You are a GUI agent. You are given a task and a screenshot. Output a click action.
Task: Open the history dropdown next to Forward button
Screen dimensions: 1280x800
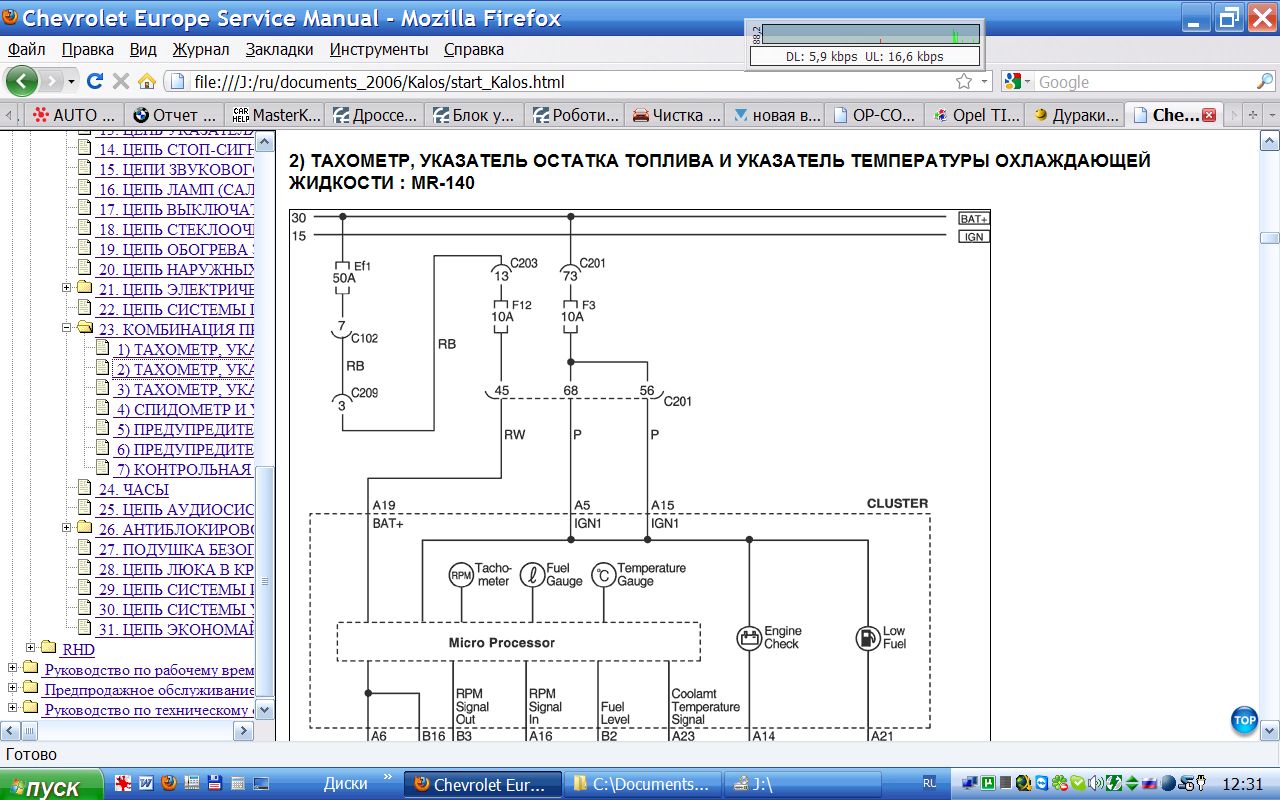tap(71, 82)
